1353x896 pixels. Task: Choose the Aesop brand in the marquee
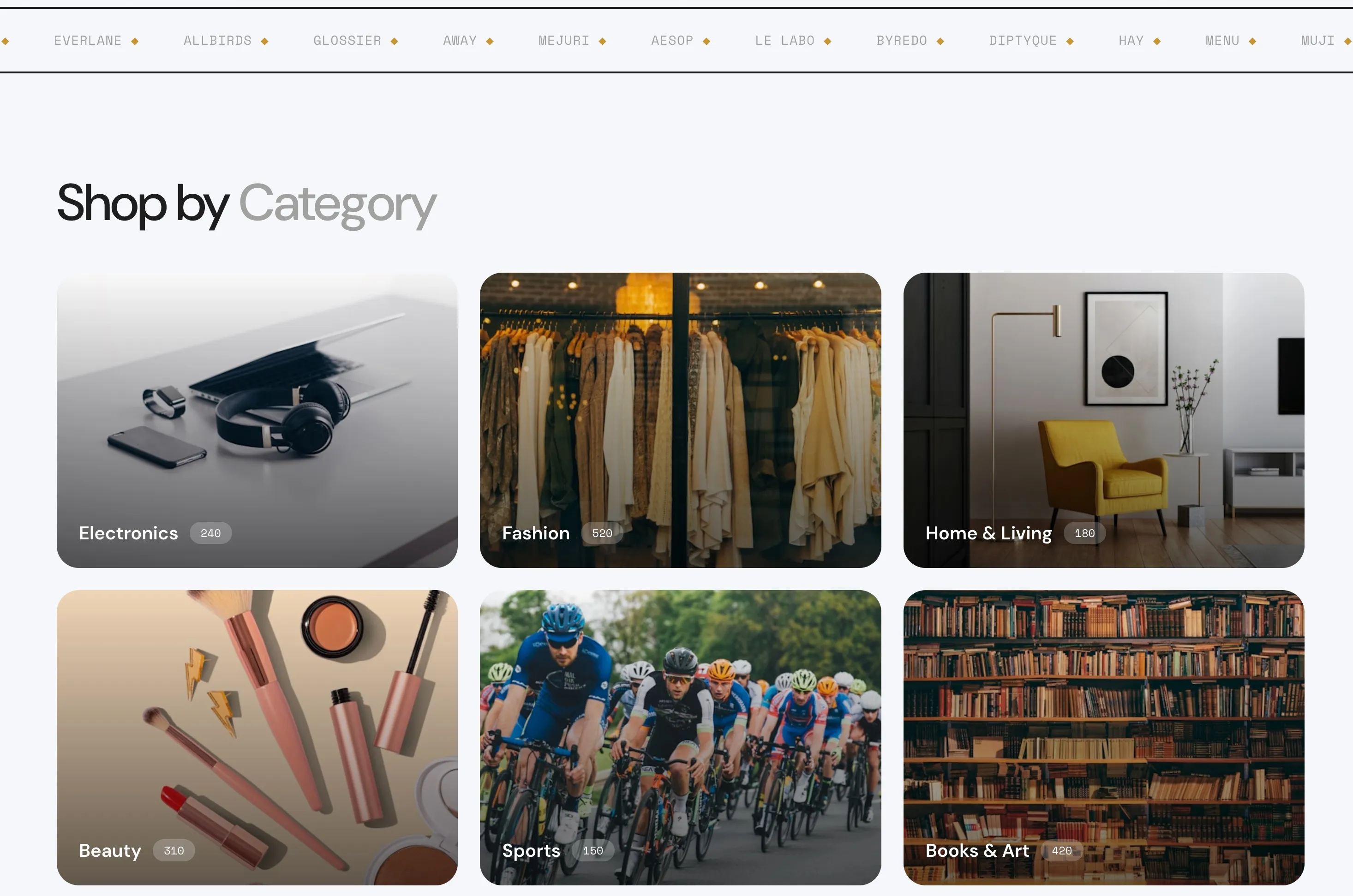click(x=672, y=41)
